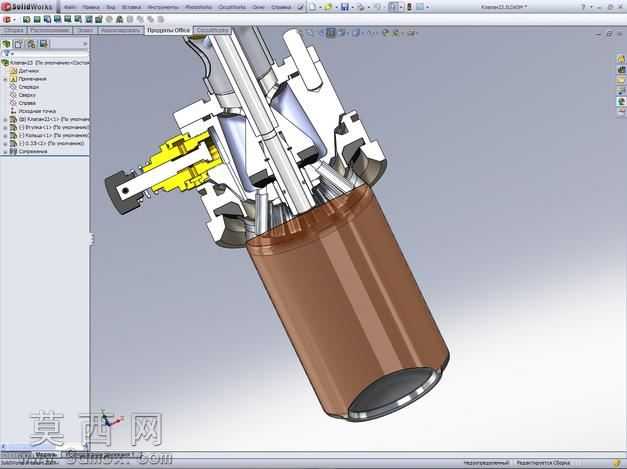627x469 pixels.
Task: Switch to the Эскиз toolbar tab
Action: click(x=85, y=30)
